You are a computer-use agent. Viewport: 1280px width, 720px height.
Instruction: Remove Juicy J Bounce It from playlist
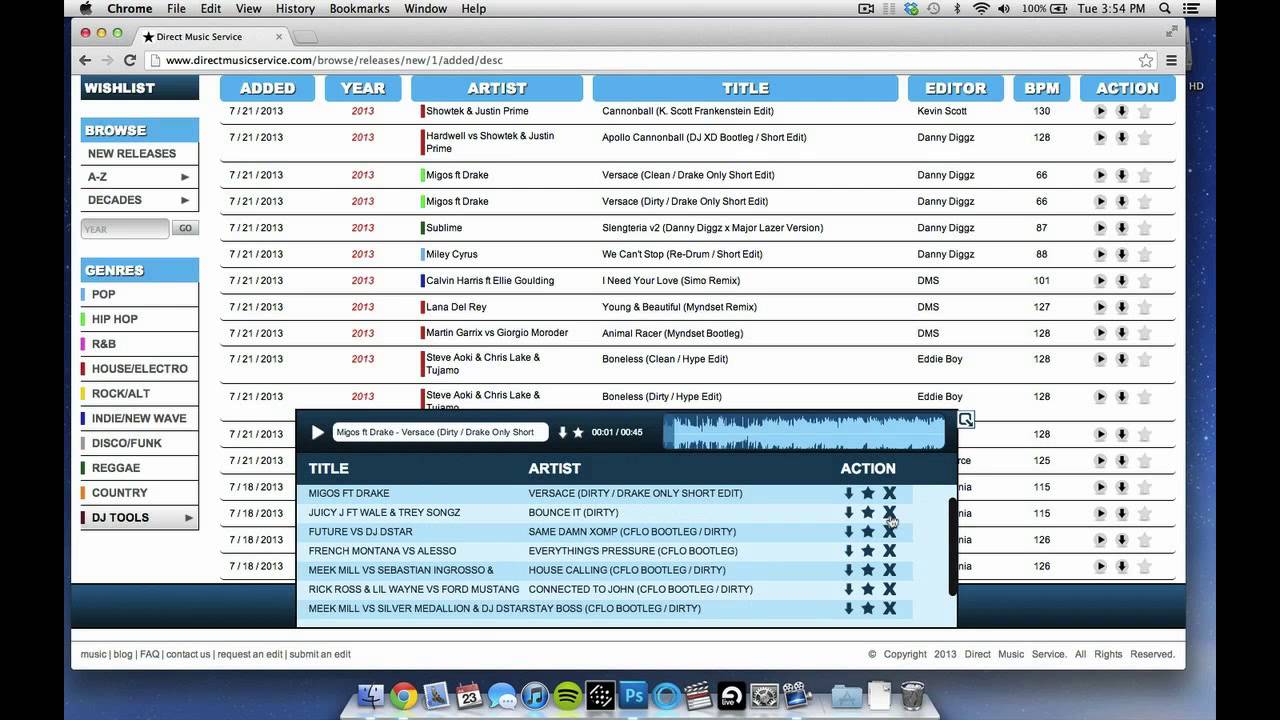[889, 512]
